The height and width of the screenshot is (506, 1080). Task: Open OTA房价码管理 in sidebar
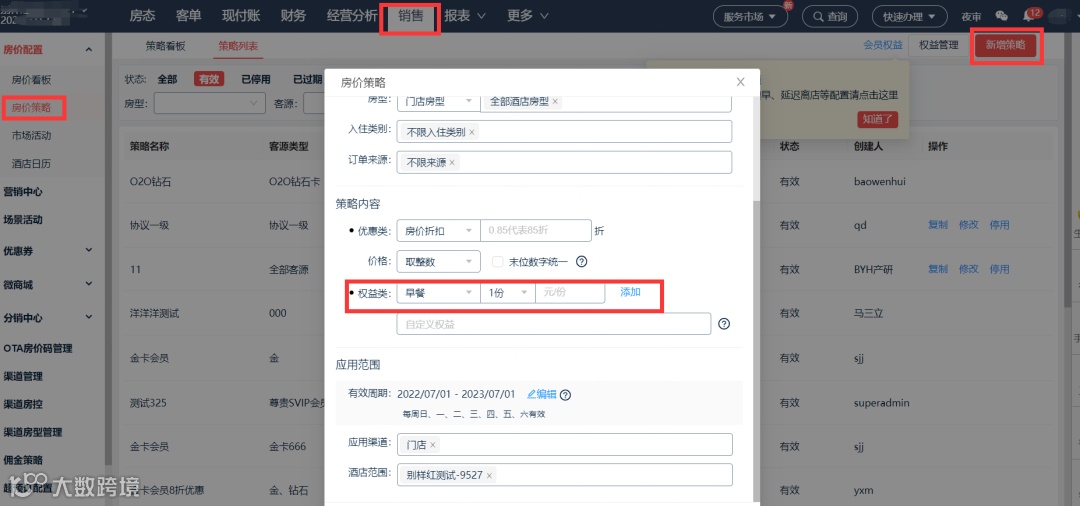tap(38, 348)
